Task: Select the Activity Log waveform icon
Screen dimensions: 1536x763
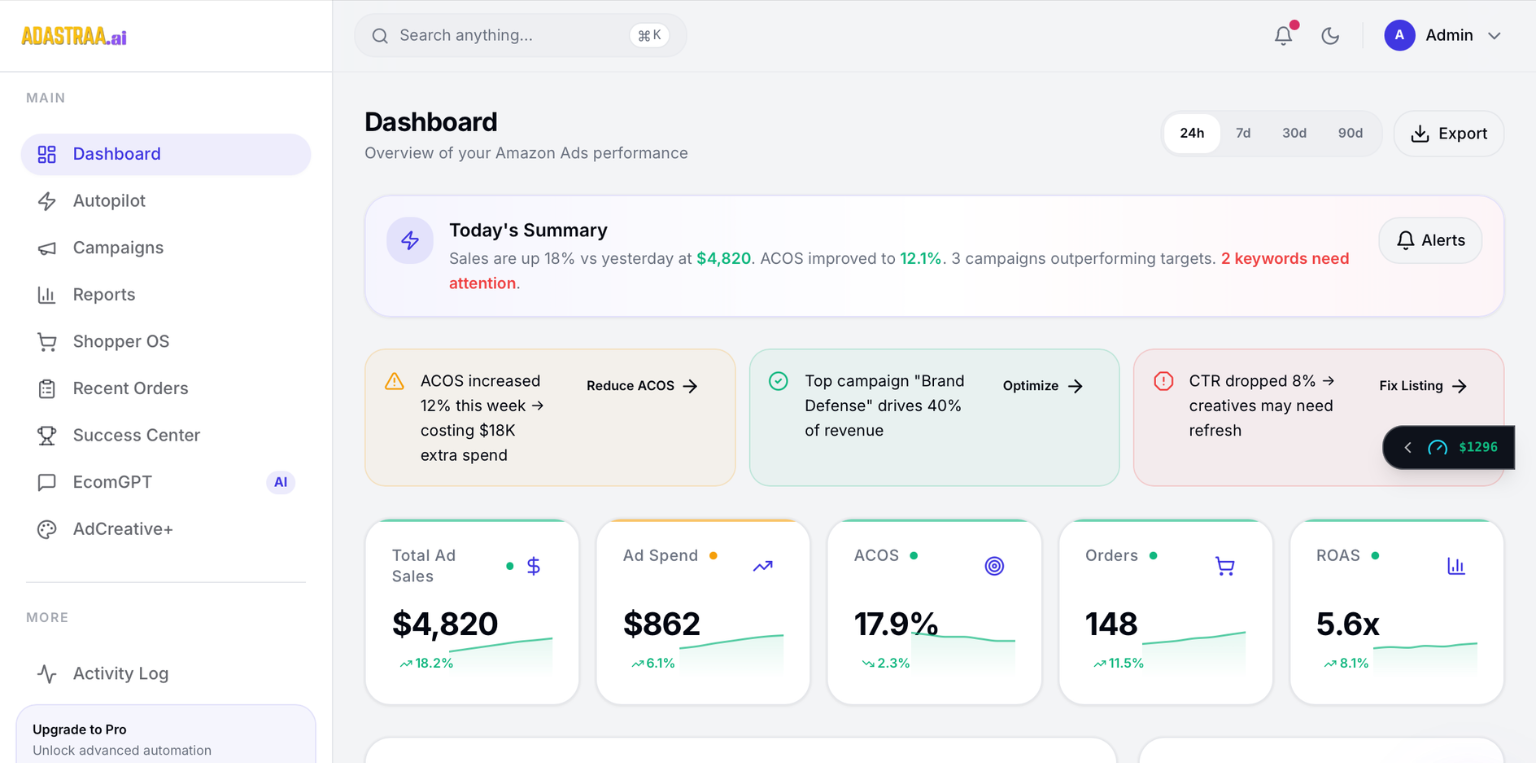Action: tap(47, 673)
